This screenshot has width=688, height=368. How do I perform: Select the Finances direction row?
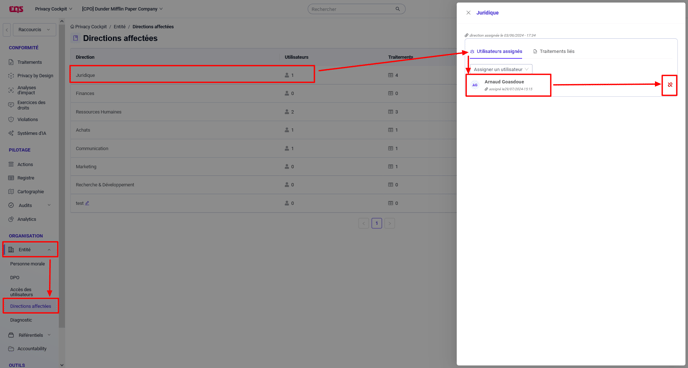tap(263, 93)
